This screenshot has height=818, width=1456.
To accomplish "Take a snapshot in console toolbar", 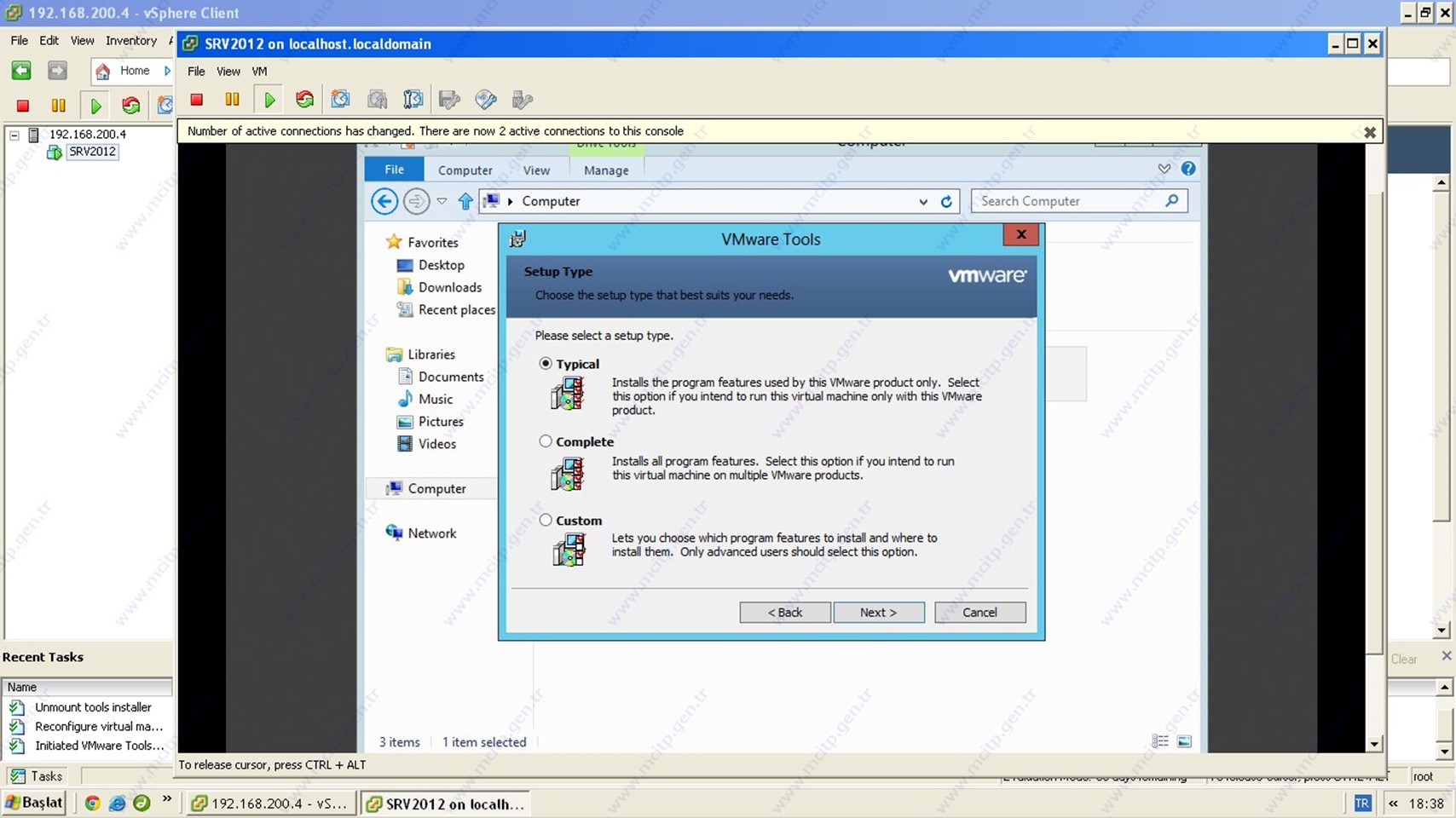I will [x=340, y=100].
